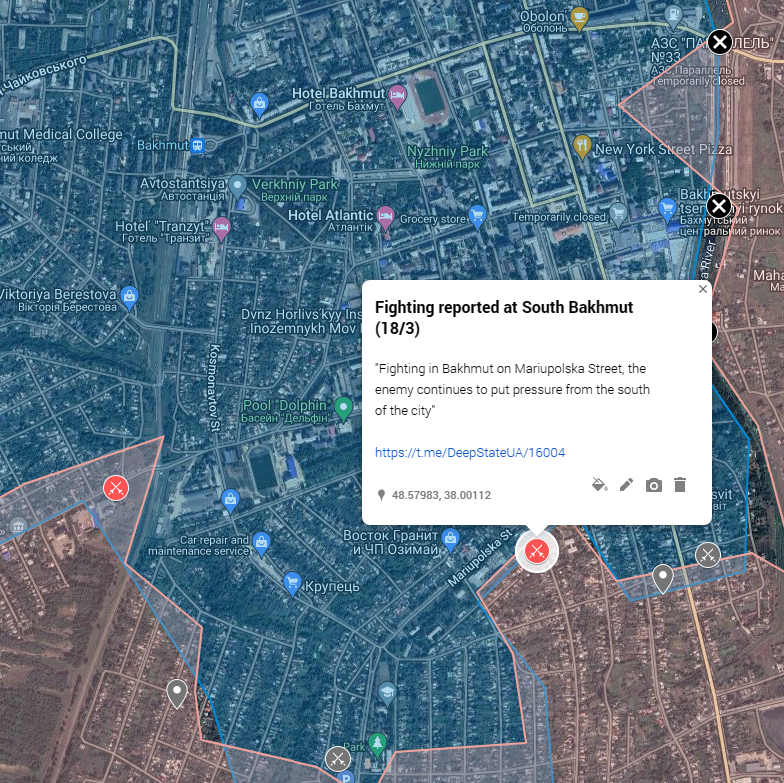Select the gray location pin in the southeast
Image resolution: width=784 pixels, height=783 pixels.
[662, 578]
